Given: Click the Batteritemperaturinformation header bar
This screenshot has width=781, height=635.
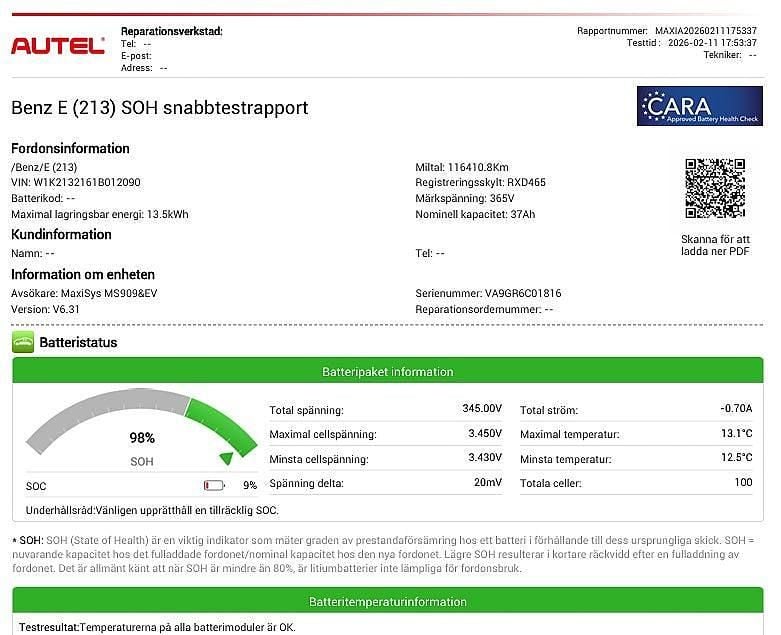Looking at the screenshot, I should click(388, 602).
